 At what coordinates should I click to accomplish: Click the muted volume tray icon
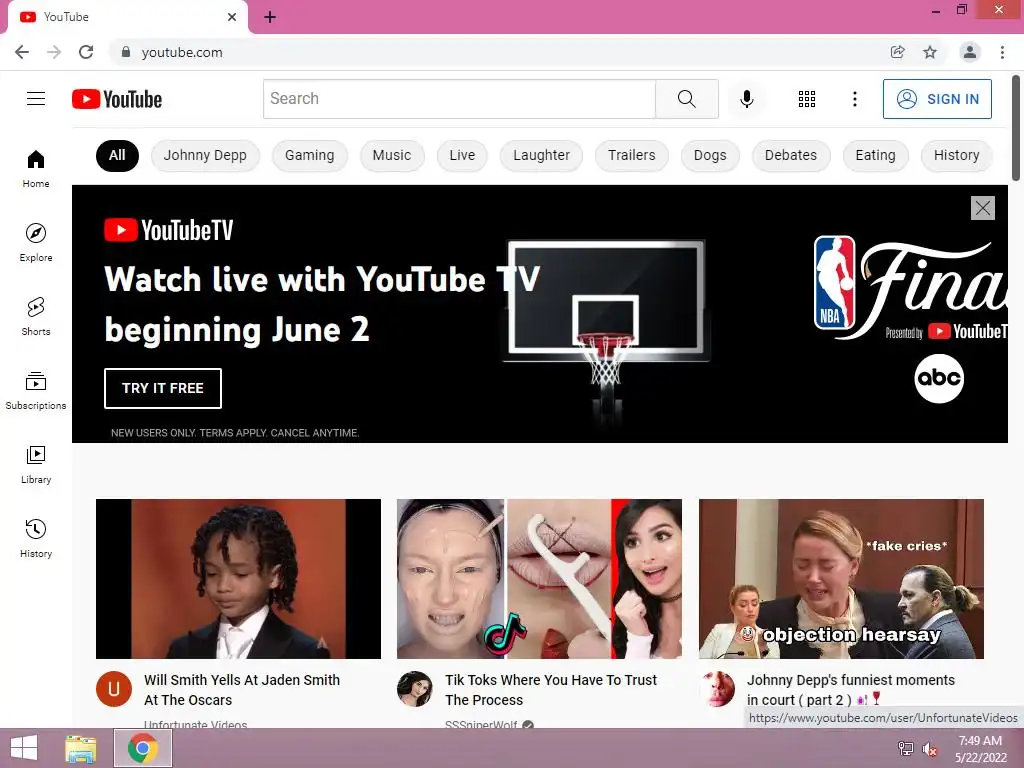click(930, 749)
